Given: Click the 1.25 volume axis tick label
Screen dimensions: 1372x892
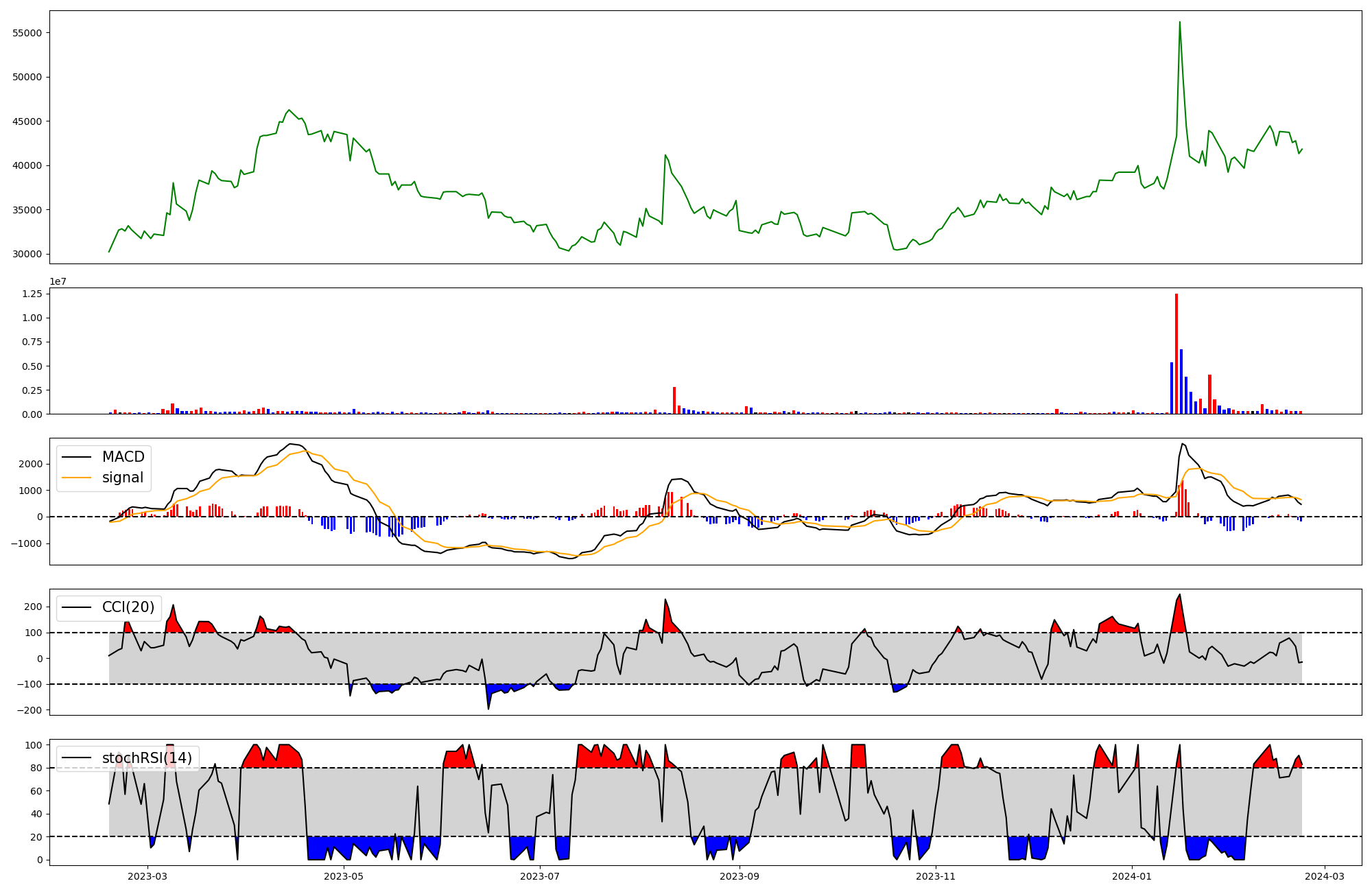Looking at the screenshot, I should coord(32,294).
